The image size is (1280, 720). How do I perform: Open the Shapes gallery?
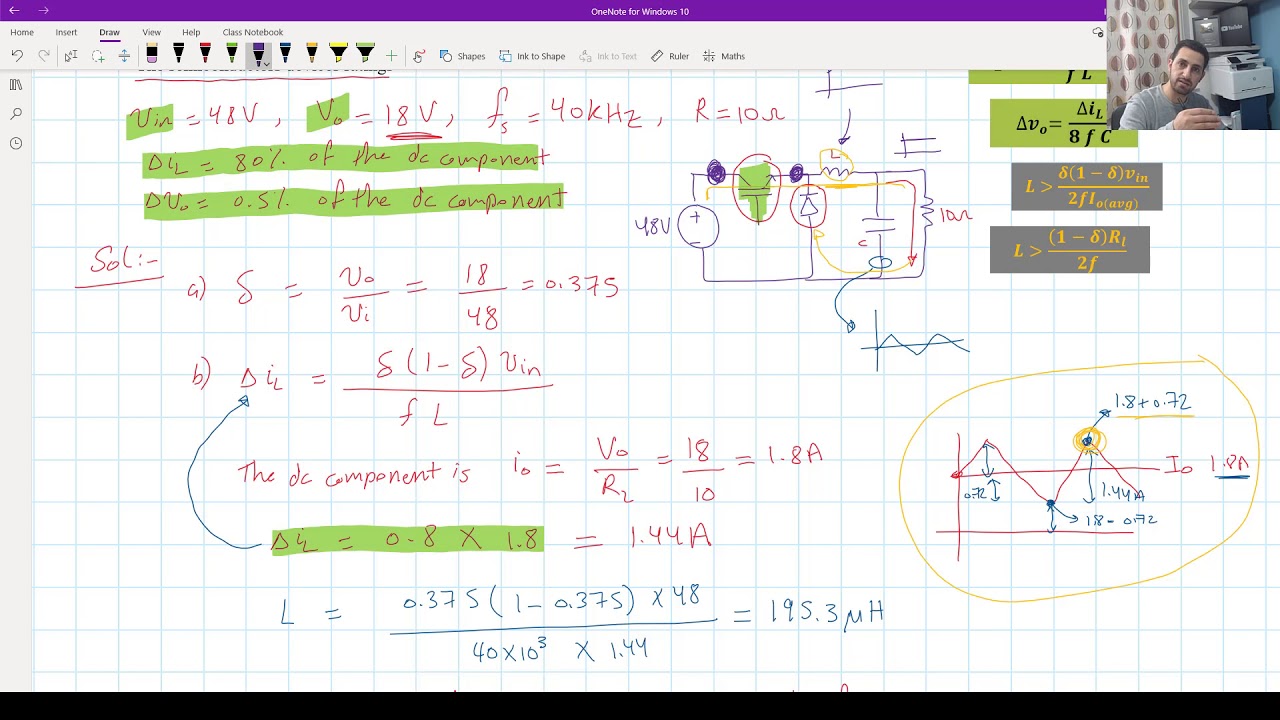coord(462,56)
